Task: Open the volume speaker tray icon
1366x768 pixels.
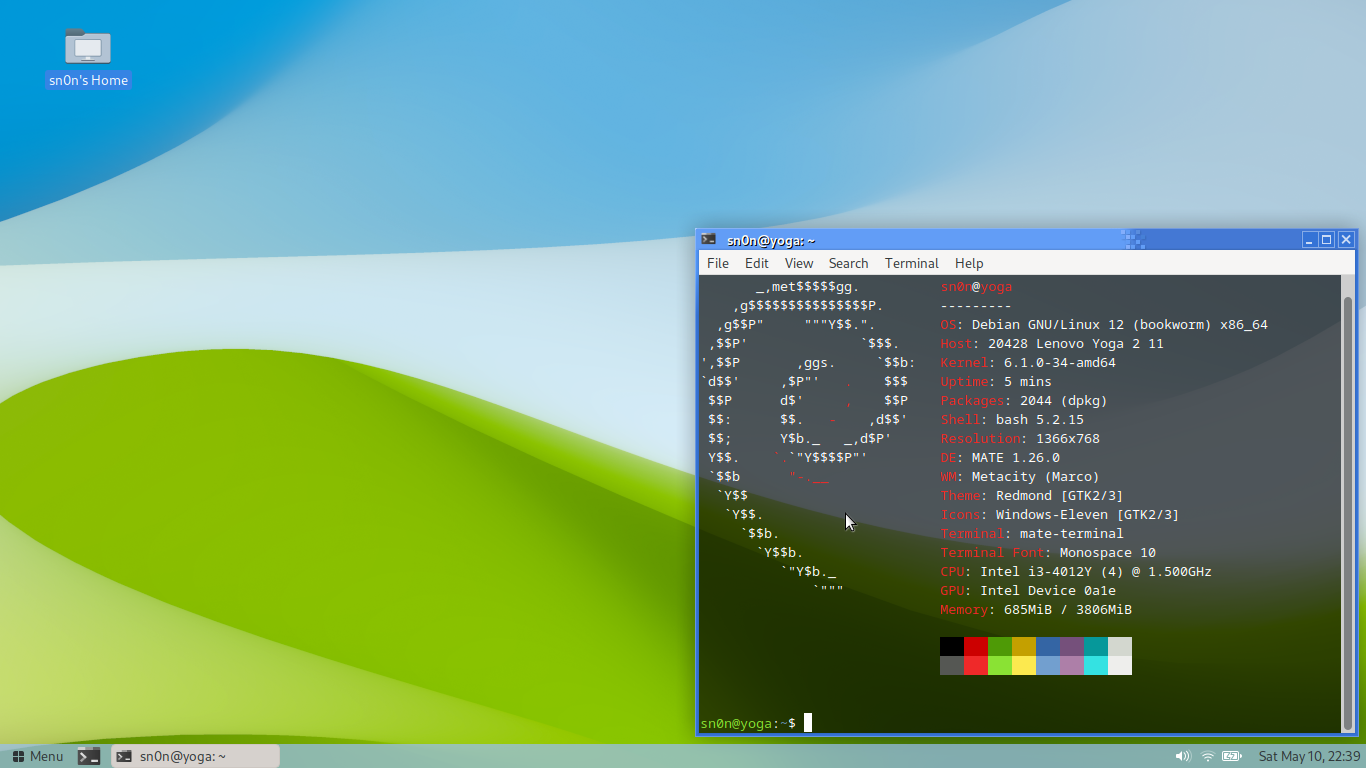Action: pyautogui.click(x=1183, y=756)
